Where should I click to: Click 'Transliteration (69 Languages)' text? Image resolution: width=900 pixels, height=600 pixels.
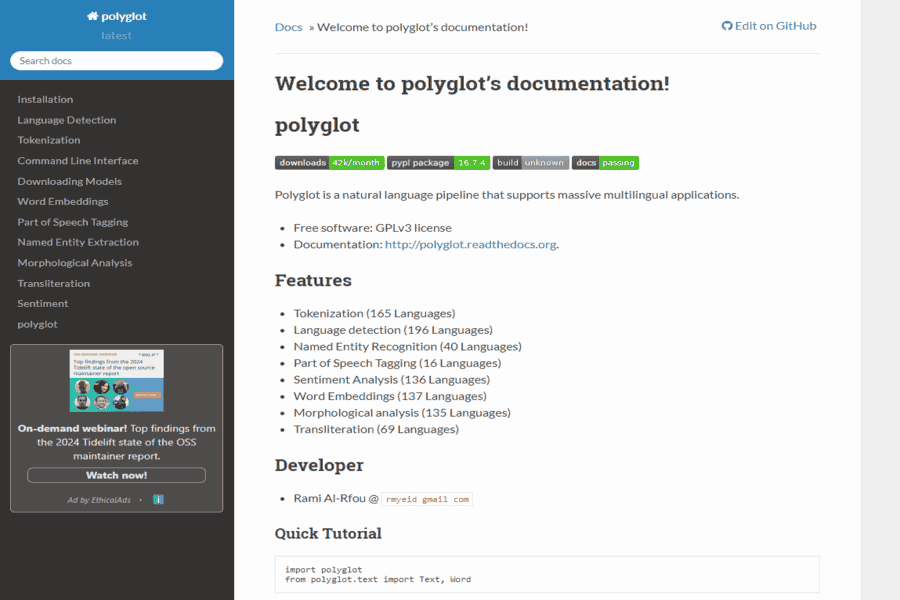376,429
